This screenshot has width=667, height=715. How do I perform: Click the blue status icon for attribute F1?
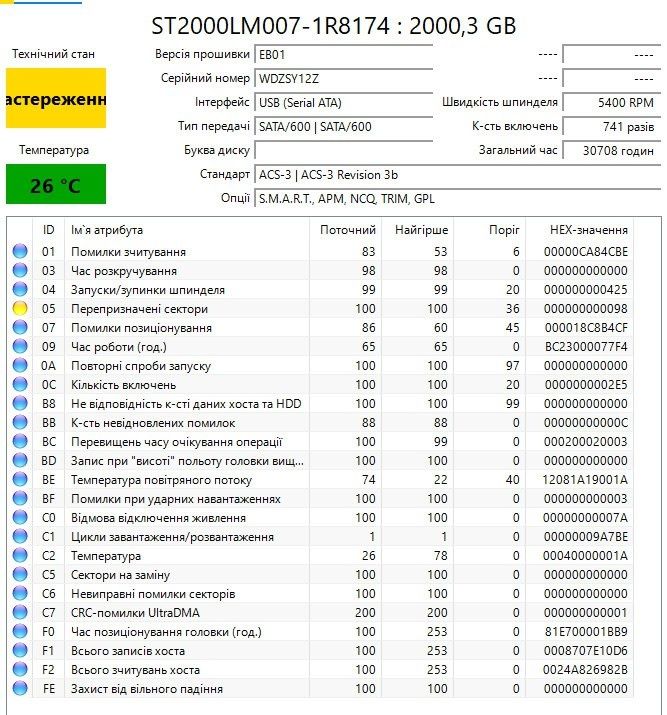pyautogui.click(x=20, y=651)
